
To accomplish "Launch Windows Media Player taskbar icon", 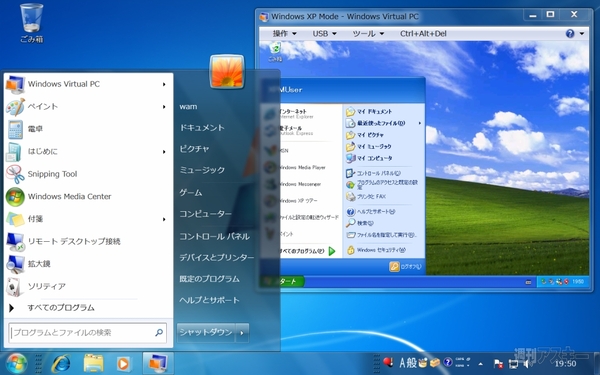I will pos(123,364).
